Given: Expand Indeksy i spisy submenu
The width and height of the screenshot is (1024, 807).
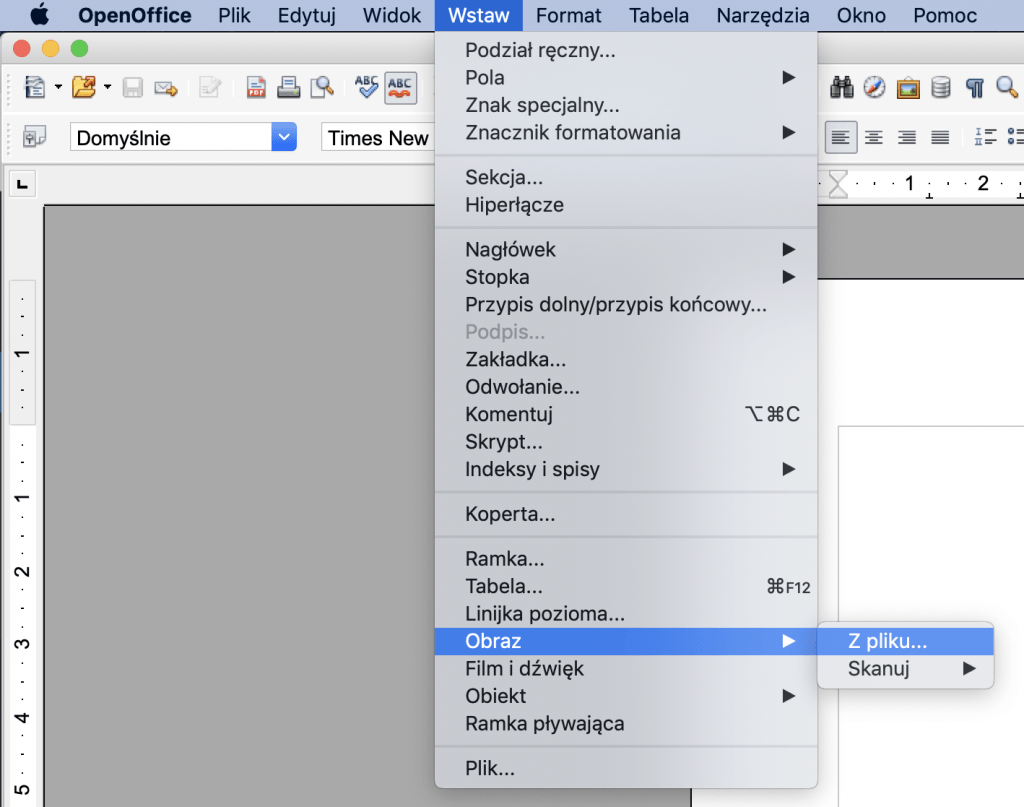Looking at the screenshot, I should click(626, 469).
